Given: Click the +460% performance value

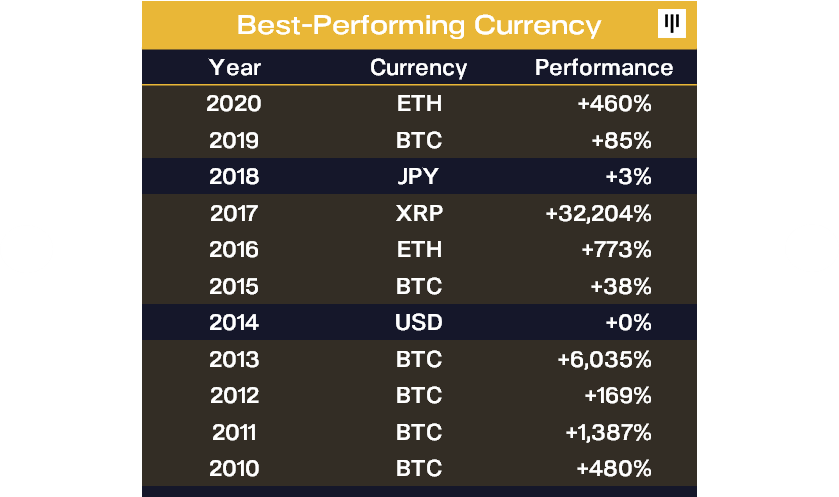Looking at the screenshot, I should [x=614, y=103].
